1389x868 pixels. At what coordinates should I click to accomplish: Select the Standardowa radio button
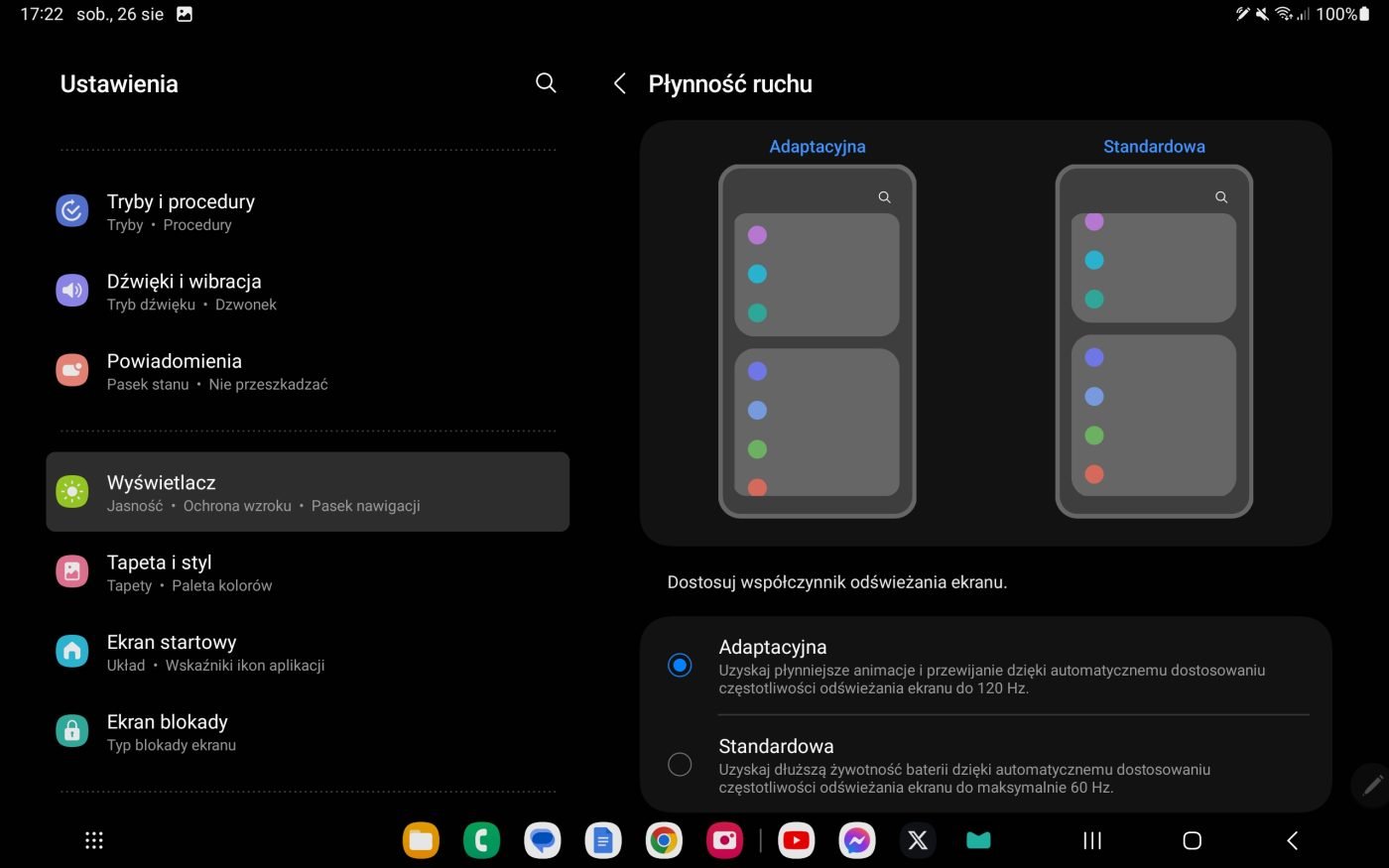point(680,764)
